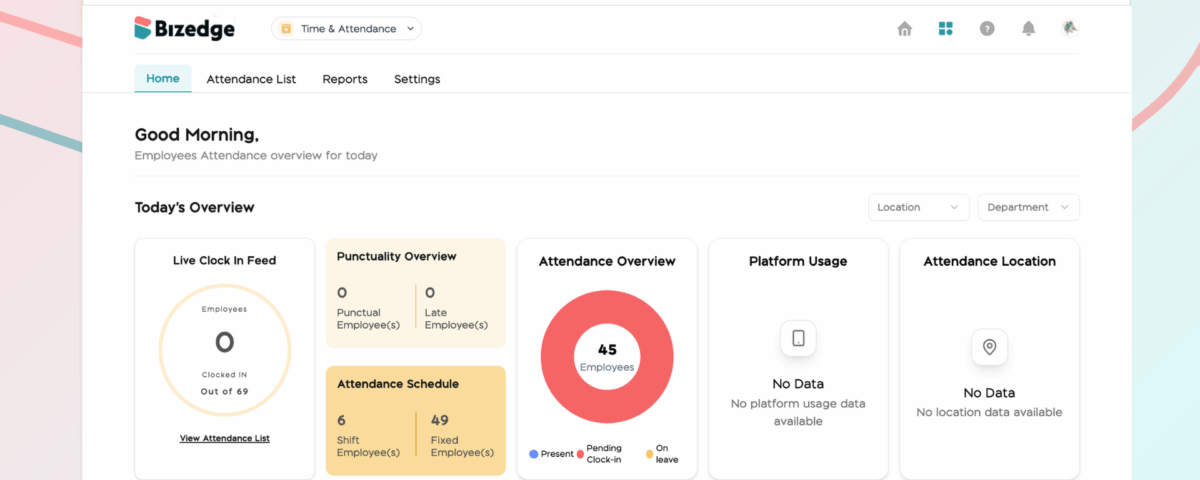Select the Punctuality Overview card title
This screenshot has width=1200, height=480.
point(396,256)
